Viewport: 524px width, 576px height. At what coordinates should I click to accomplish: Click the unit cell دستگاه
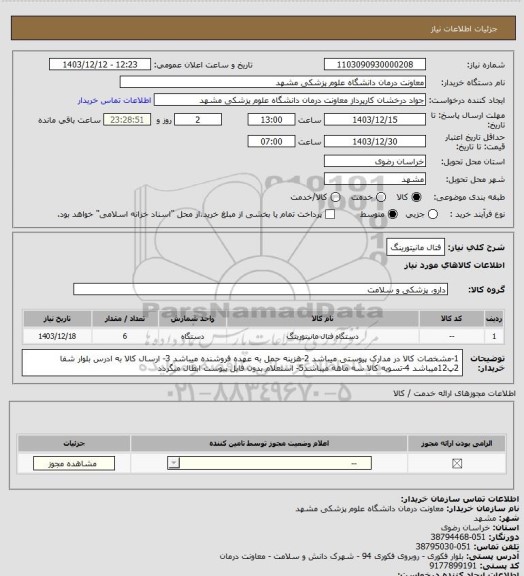193,336
